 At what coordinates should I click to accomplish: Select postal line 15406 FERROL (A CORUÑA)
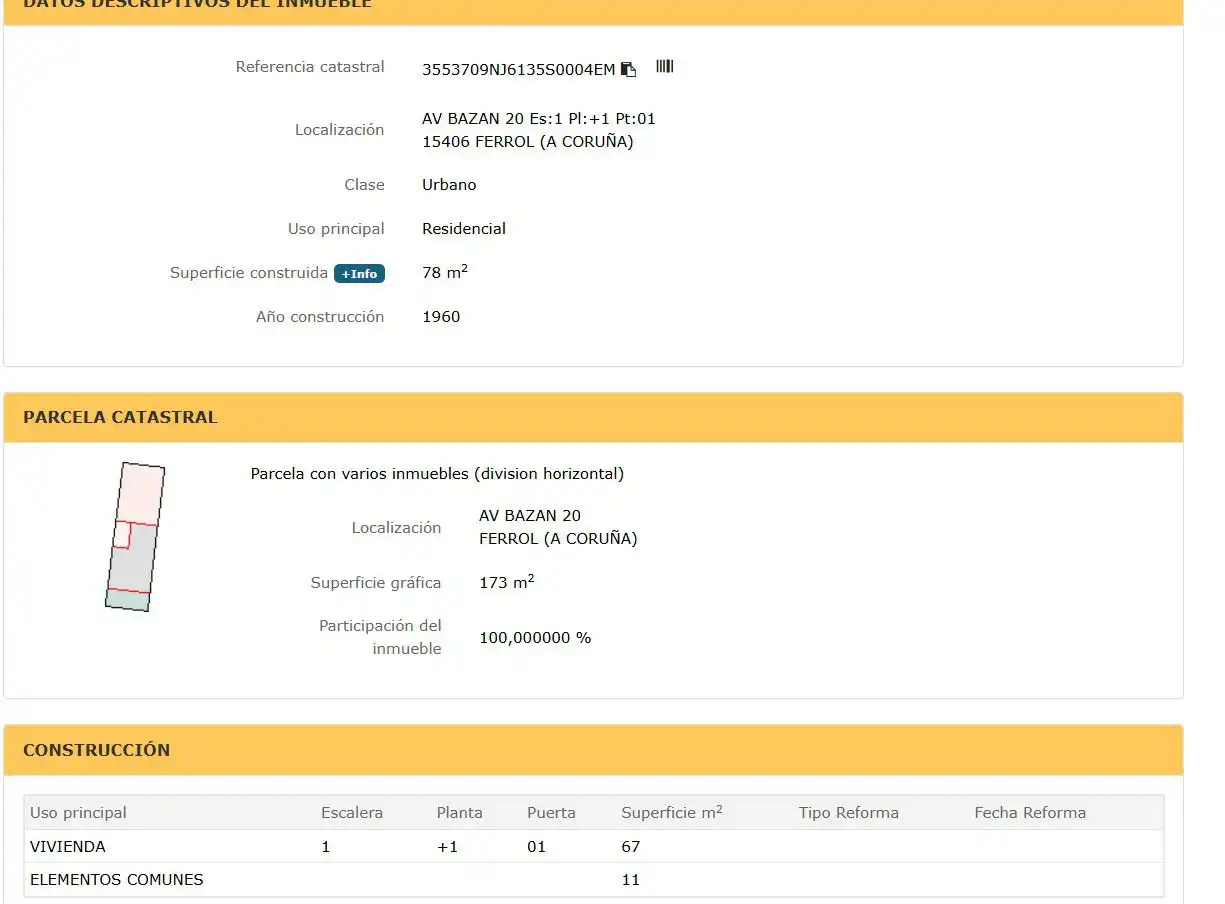[528, 142]
